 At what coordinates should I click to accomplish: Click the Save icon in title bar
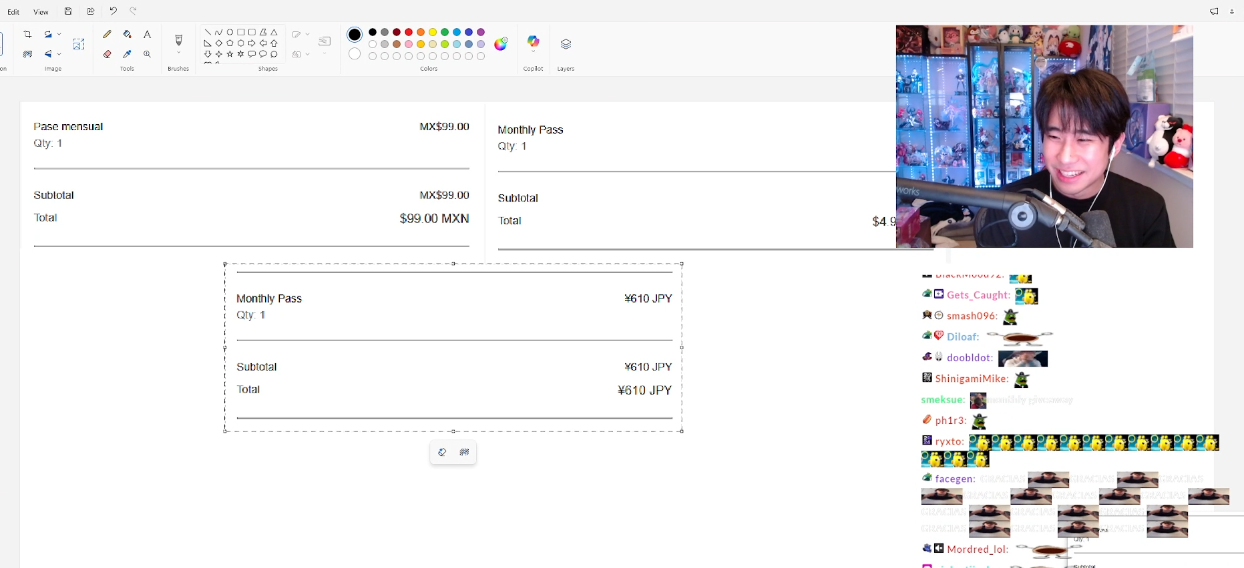point(68,11)
